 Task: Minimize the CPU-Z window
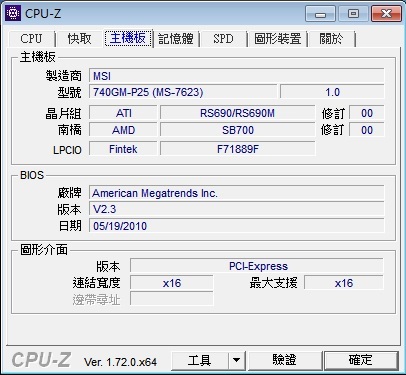(x=320, y=14)
